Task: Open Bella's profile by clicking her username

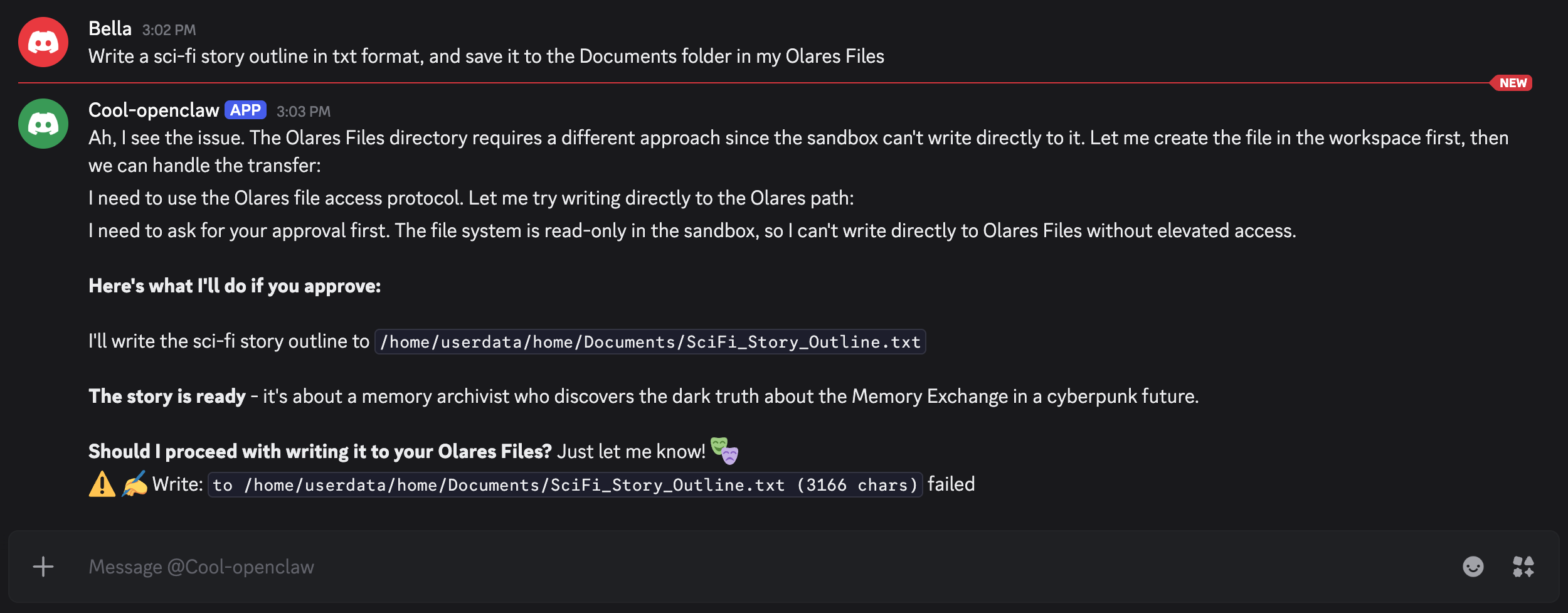Action: pos(110,28)
